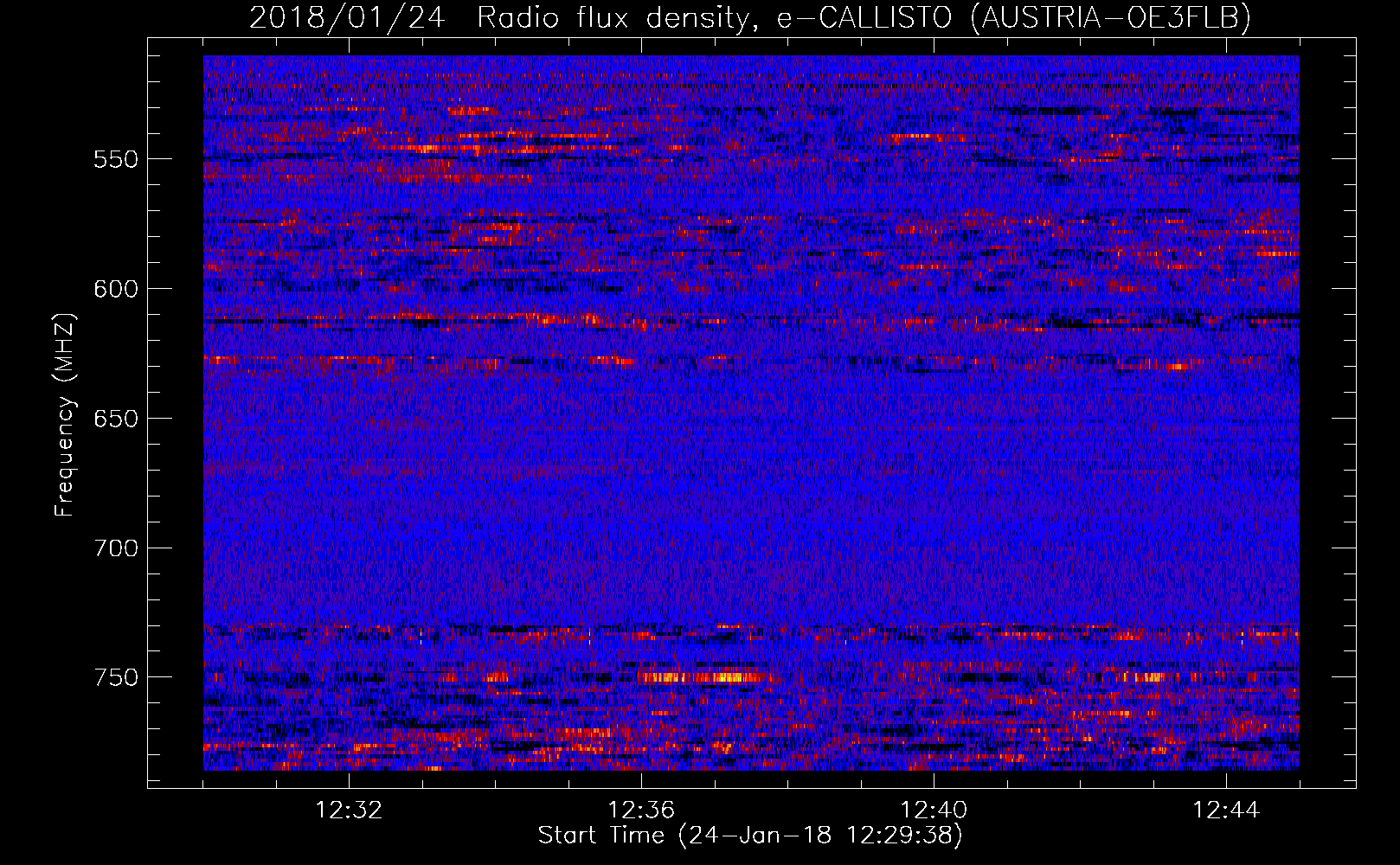Click the 550 frequency tick label

click(116, 159)
